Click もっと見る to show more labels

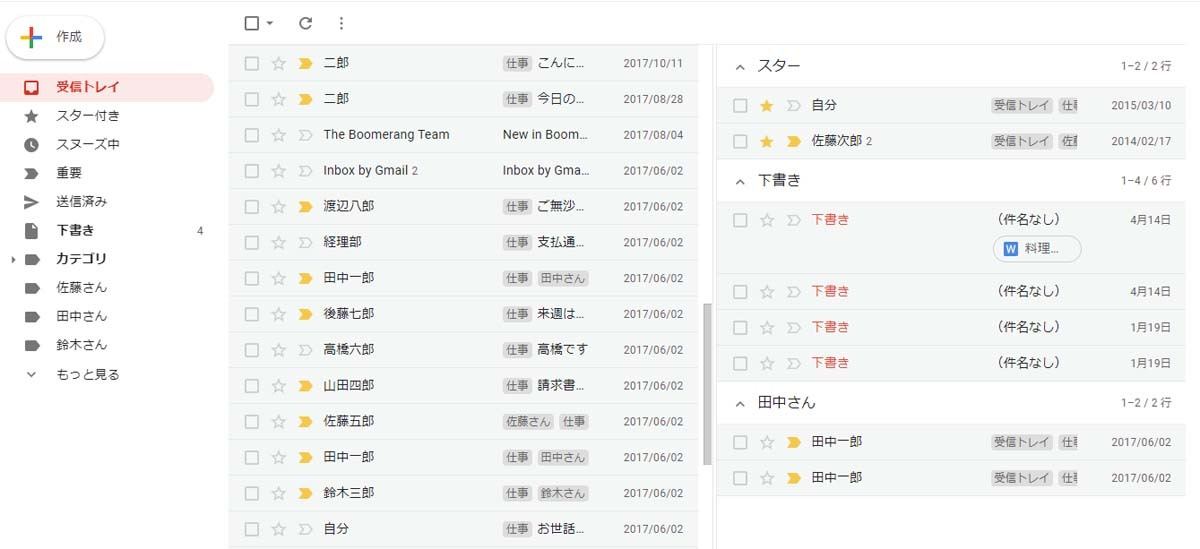point(87,375)
